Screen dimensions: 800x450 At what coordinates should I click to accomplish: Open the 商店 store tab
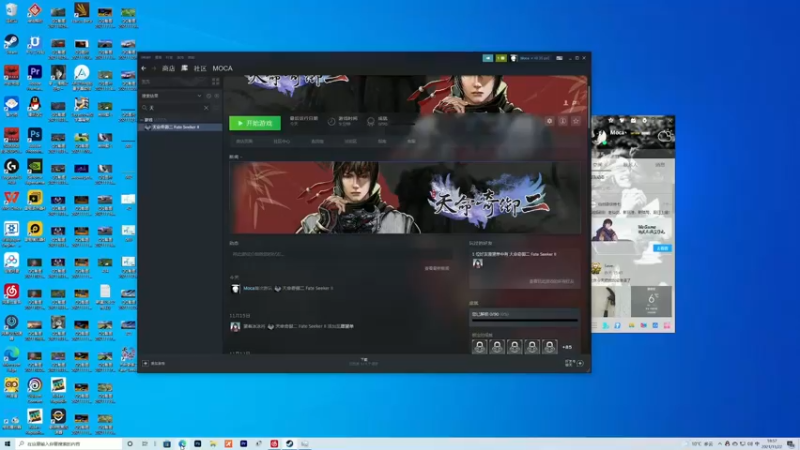pyautogui.click(x=168, y=68)
